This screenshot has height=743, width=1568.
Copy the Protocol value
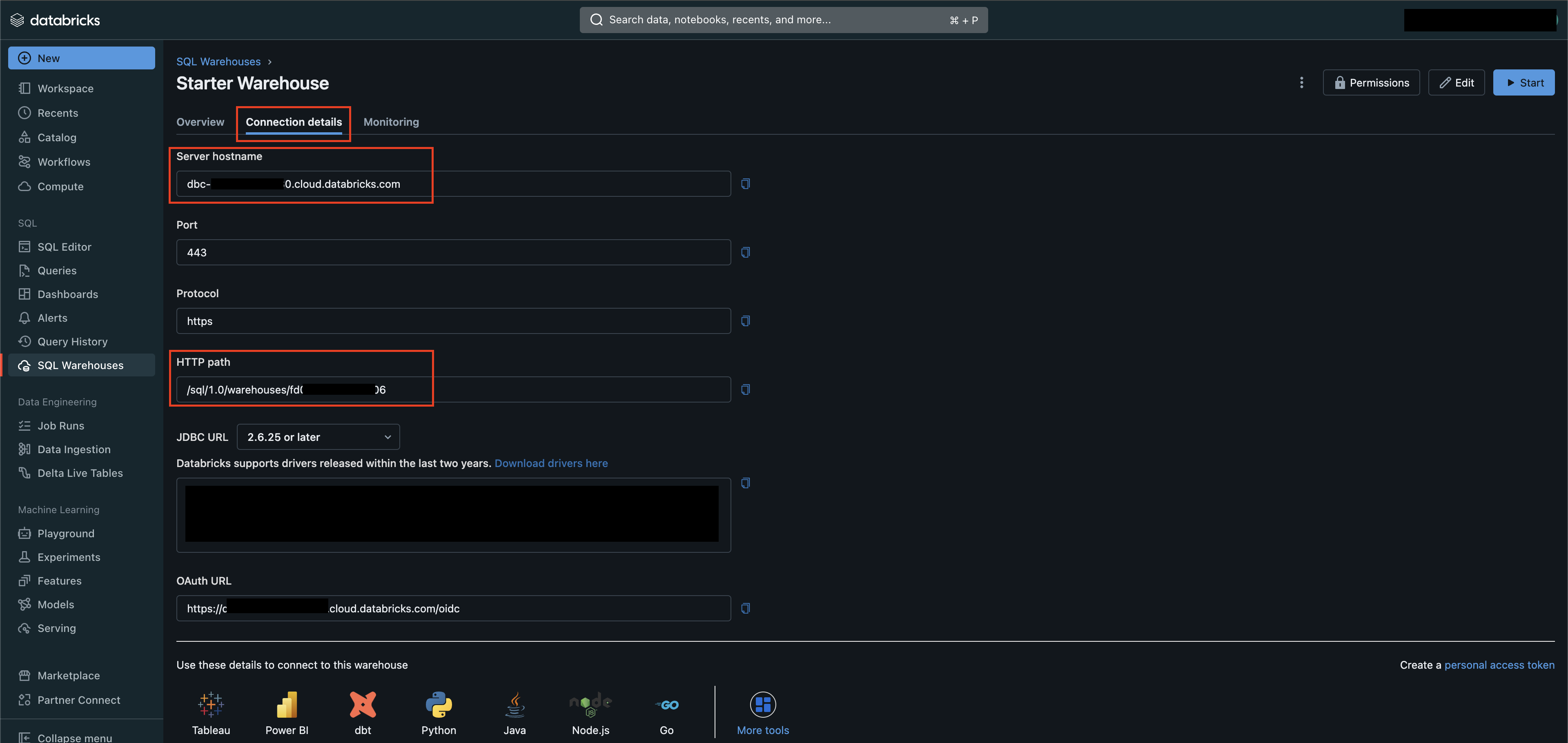tap(745, 321)
